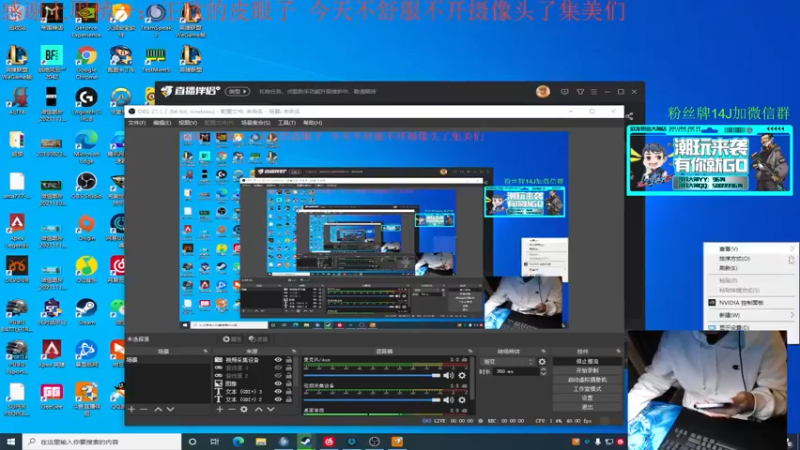Adjust 视频采集设备 volume slider
Screen dimensions: 800x450
pos(372,400)
